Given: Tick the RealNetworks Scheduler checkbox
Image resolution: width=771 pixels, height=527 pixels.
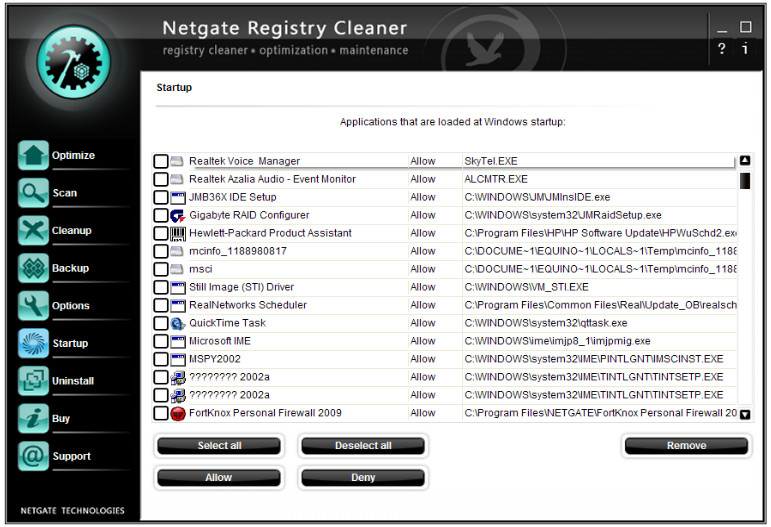Looking at the screenshot, I should 161,305.
